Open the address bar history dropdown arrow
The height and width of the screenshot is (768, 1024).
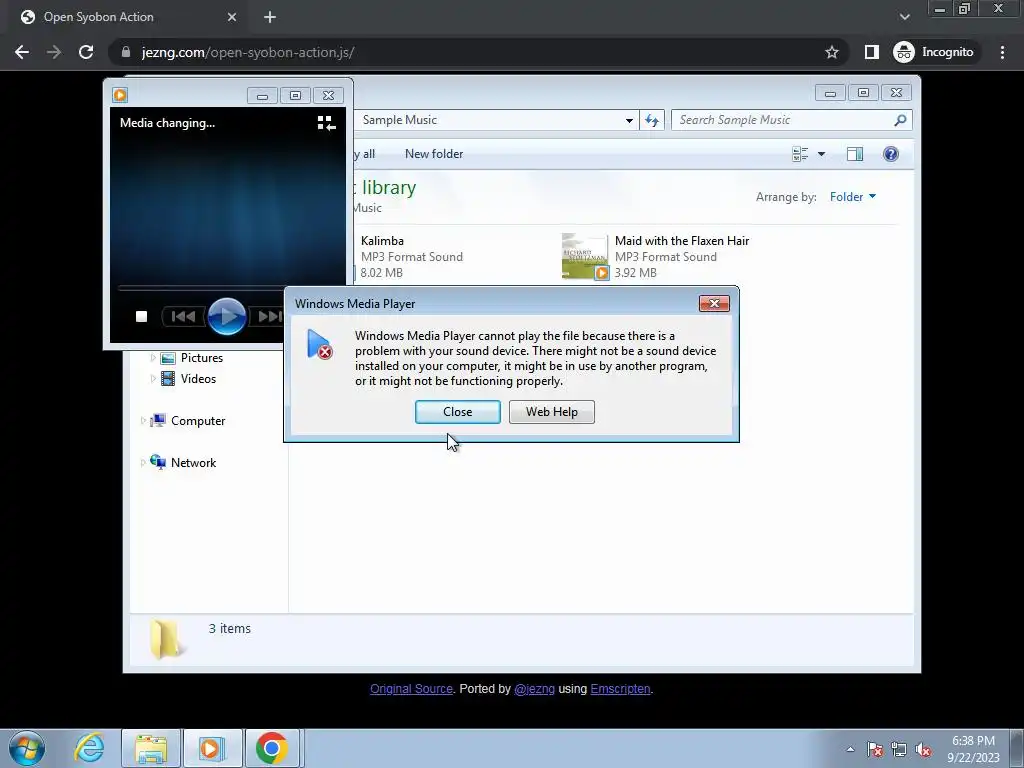click(629, 121)
